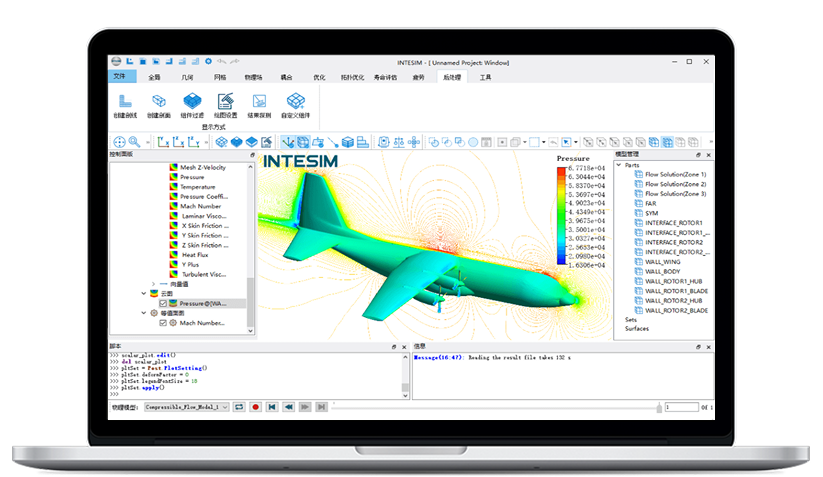Open the Compressible_Flow_Model_1 dropdown
This screenshot has width=823, height=477.
[187, 407]
